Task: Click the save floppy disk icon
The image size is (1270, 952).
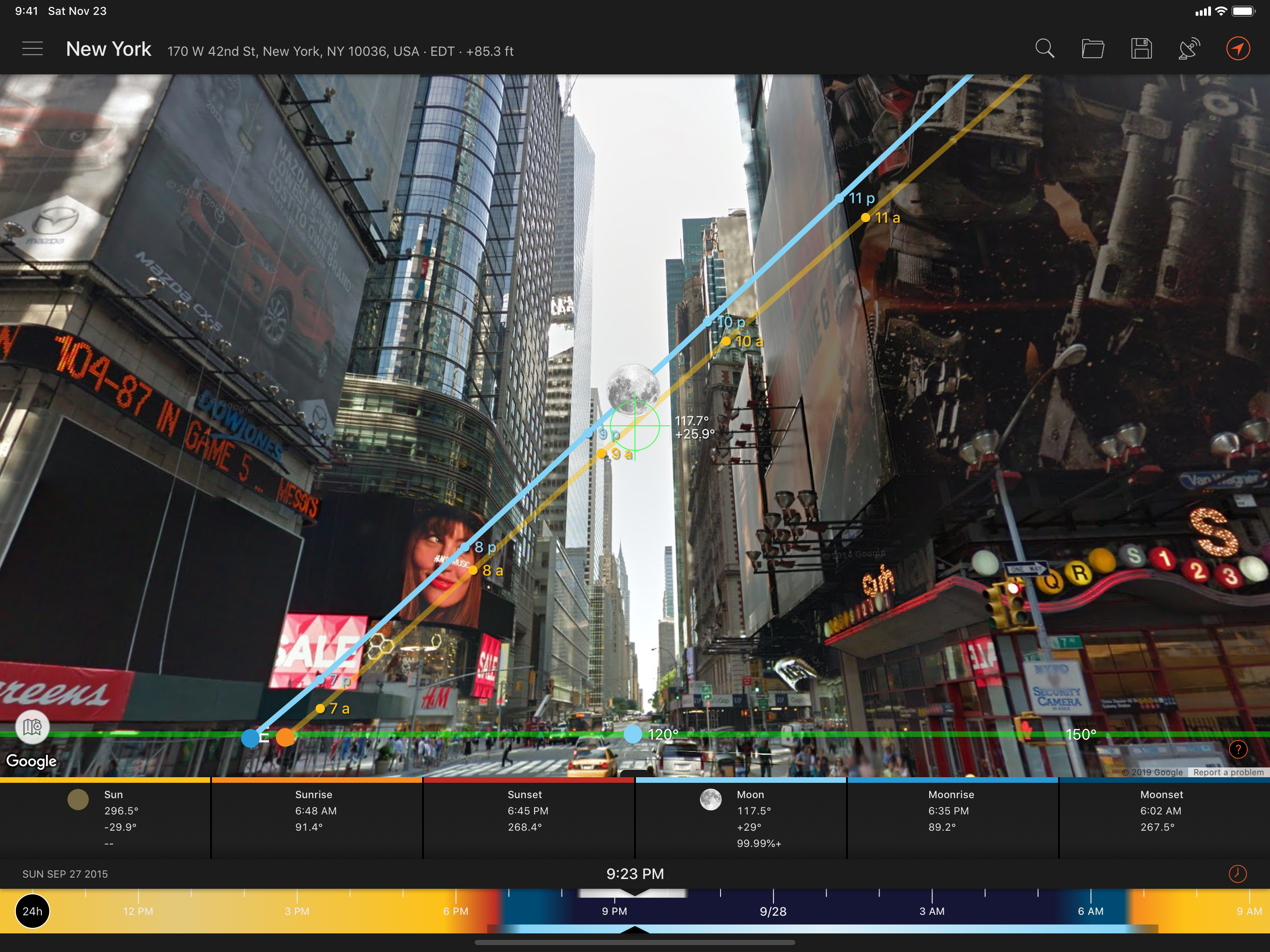Action: [1141, 49]
